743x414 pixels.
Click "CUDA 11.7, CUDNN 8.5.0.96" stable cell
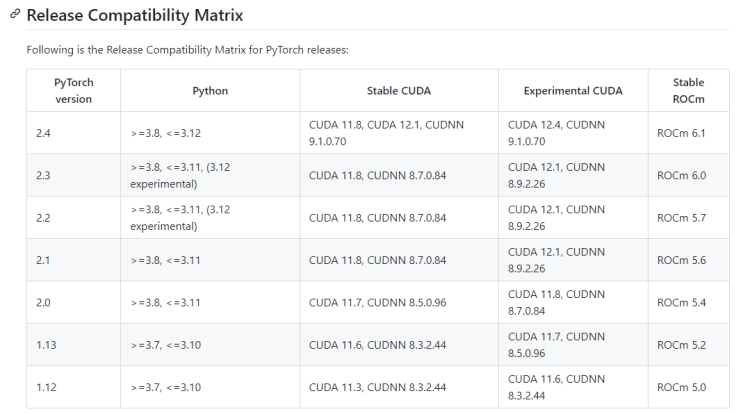coord(399,303)
